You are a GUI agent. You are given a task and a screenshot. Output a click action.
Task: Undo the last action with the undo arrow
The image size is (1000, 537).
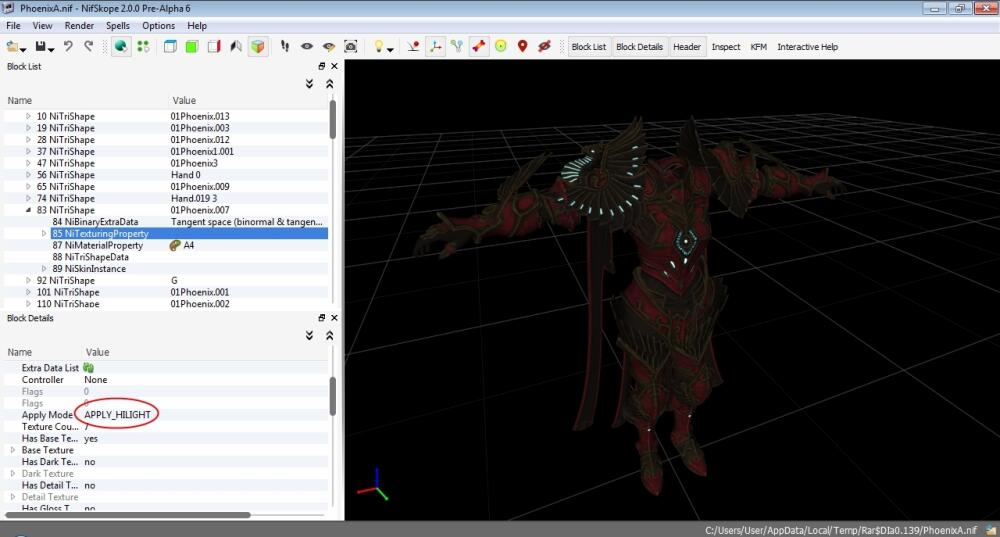[x=68, y=46]
